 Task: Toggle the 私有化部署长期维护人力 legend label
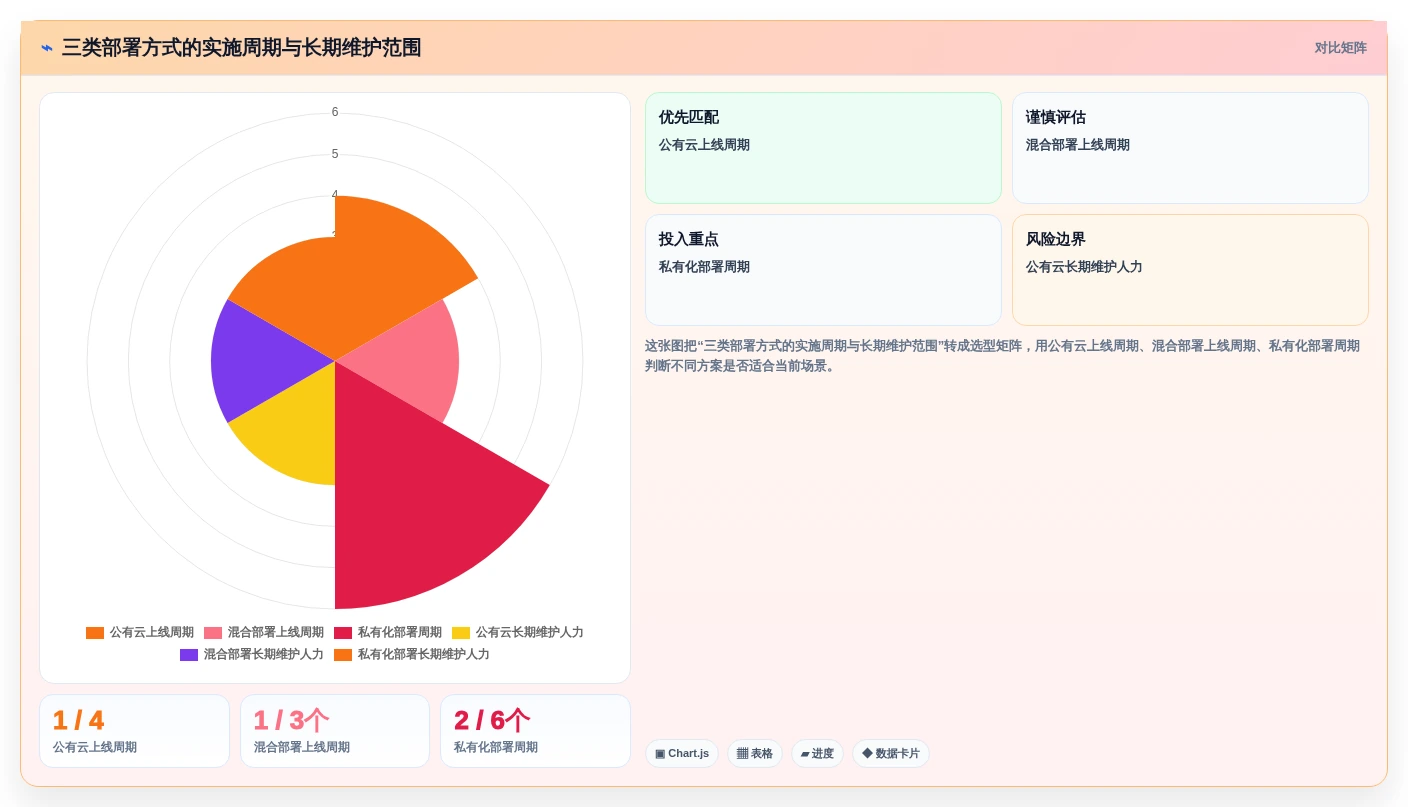[x=424, y=655]
